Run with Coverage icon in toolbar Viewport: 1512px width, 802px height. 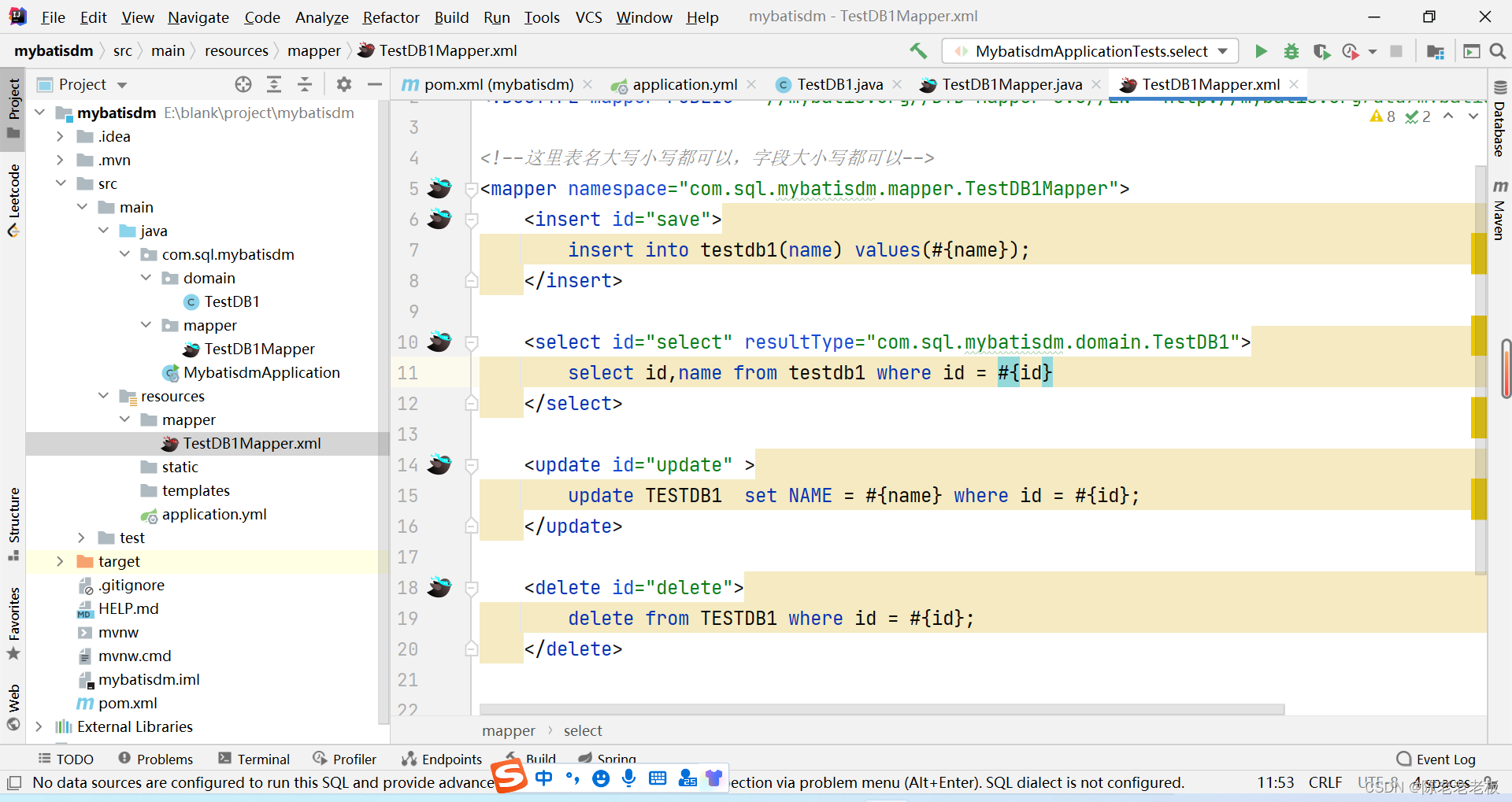pyautogui.click(x=1321, y=51)
